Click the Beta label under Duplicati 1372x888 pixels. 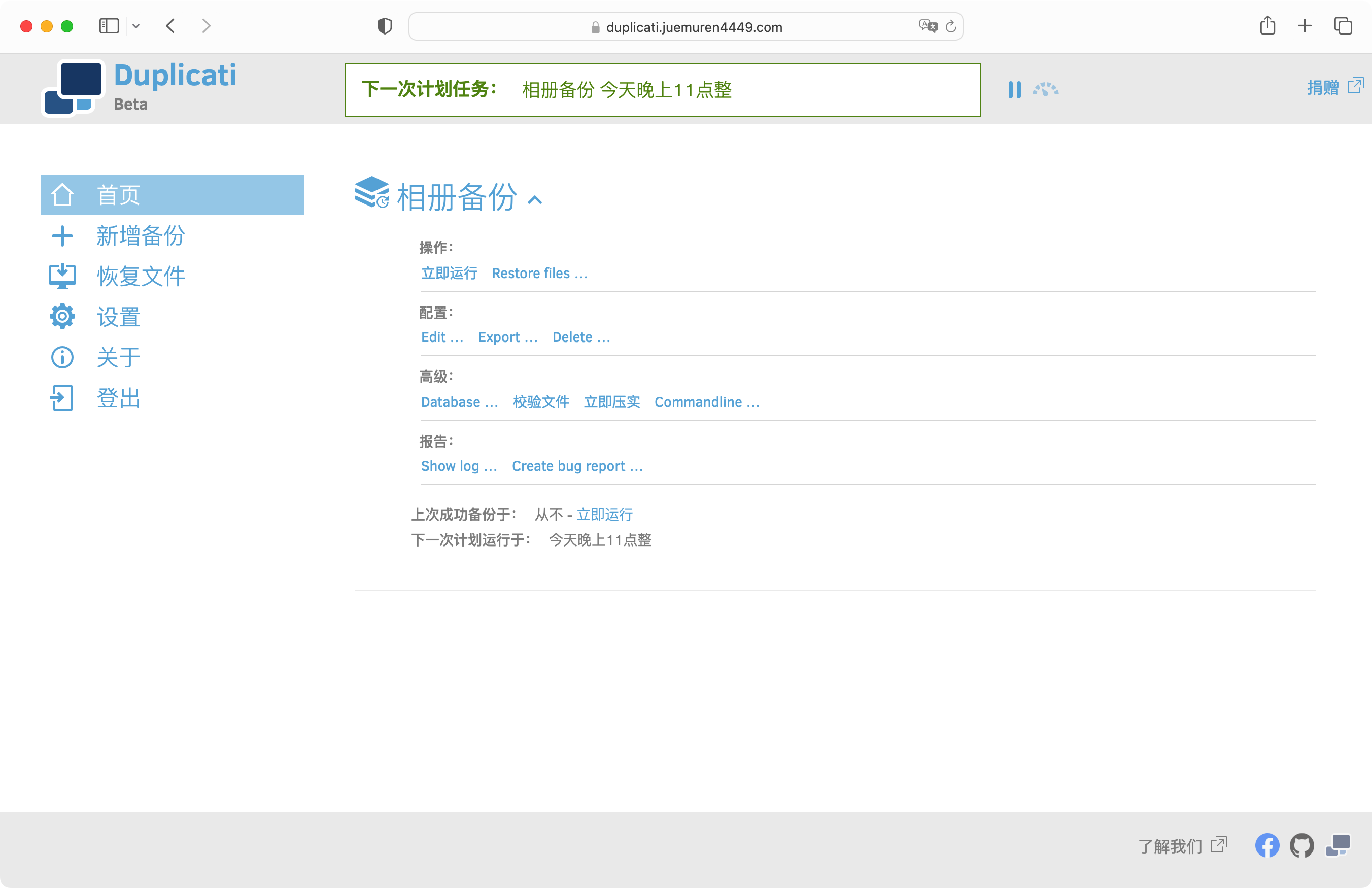tap(131, 104)
